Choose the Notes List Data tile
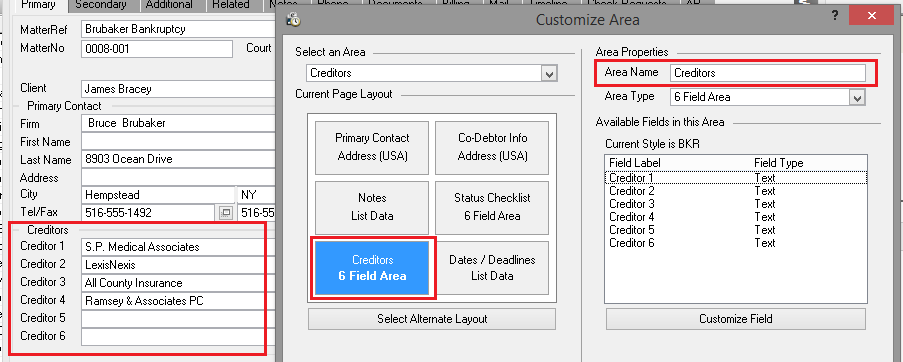Viewport: 903px width, 362px height. tap(372, 207)
